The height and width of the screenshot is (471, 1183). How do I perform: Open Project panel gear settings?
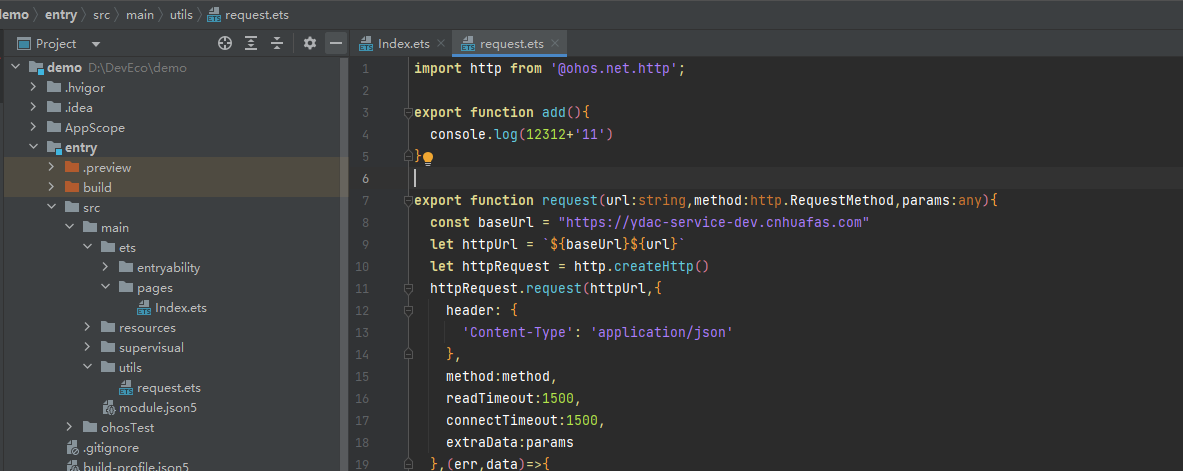309,43
